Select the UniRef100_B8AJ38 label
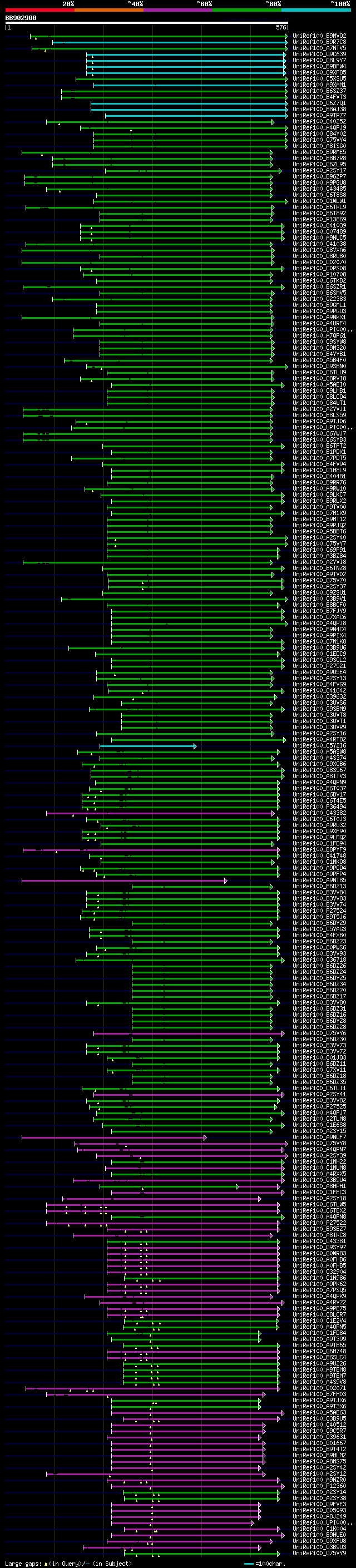The image size is (356, 1568). [x=319, y=110]
